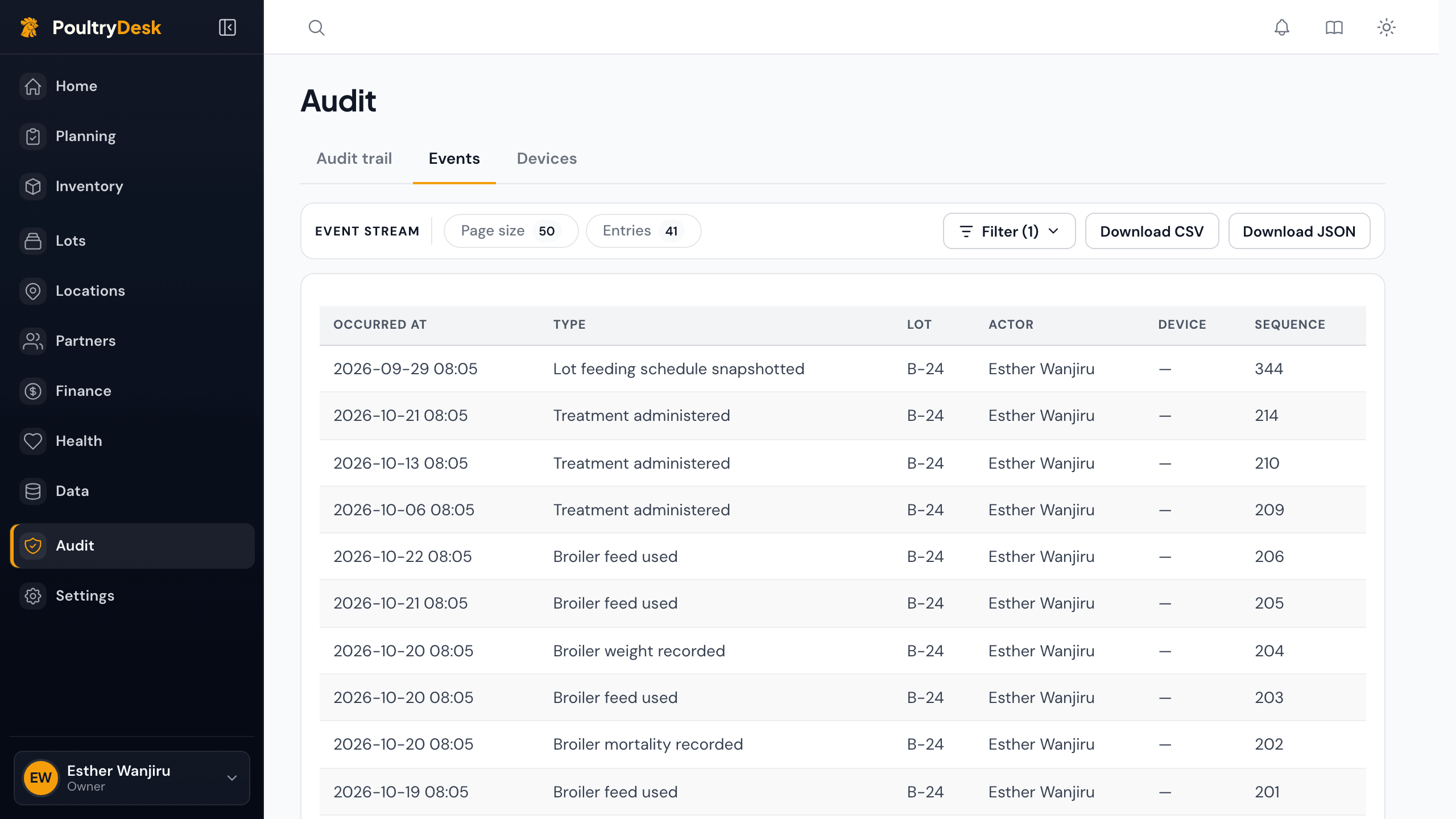This screenshot has width=1456, height=819.
Task: Open Locations pin icon
Action: 33,291
